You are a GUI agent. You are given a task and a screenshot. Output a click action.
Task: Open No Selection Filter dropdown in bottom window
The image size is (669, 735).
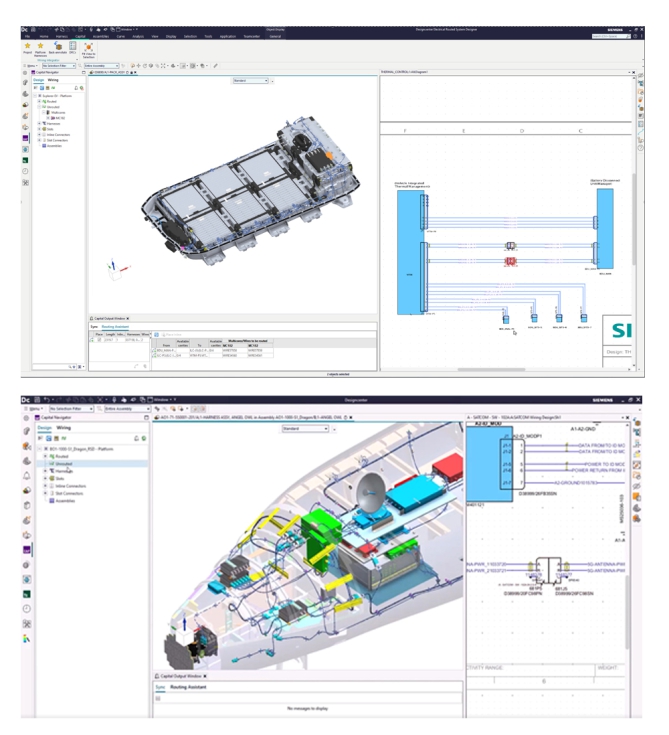71,409
